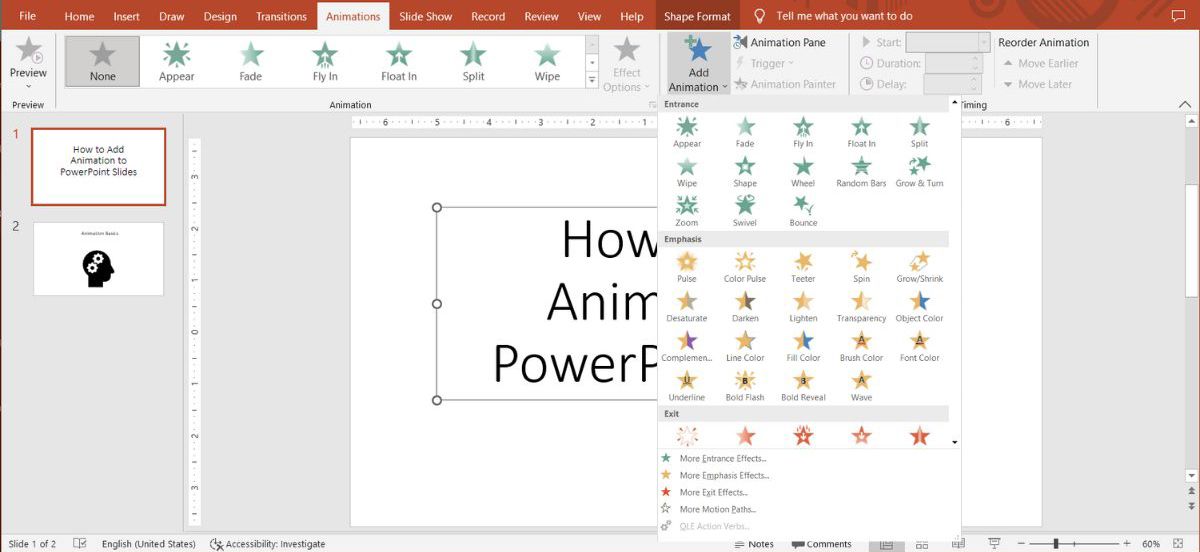Choose the Swivel entrance effect
Viewport: 1200px width, 552px height.
click(745, 211)
